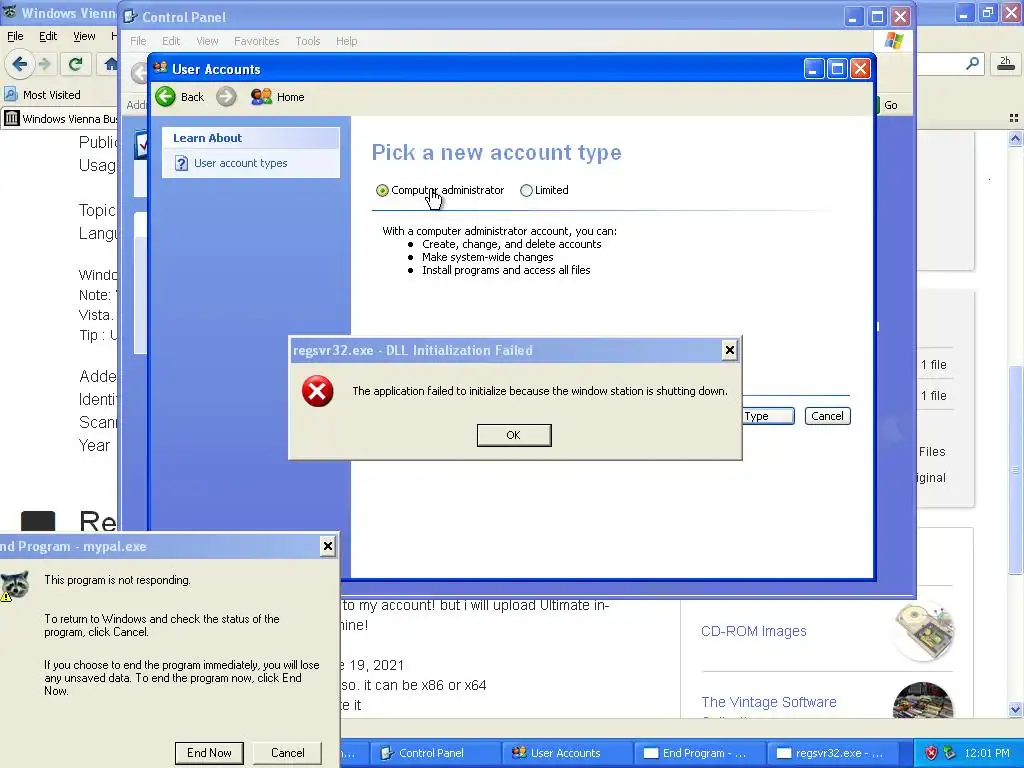Click the grid menu icon near the browser scrollbar
This screenshot has height=768, width=1024.
pos(1014,118)
